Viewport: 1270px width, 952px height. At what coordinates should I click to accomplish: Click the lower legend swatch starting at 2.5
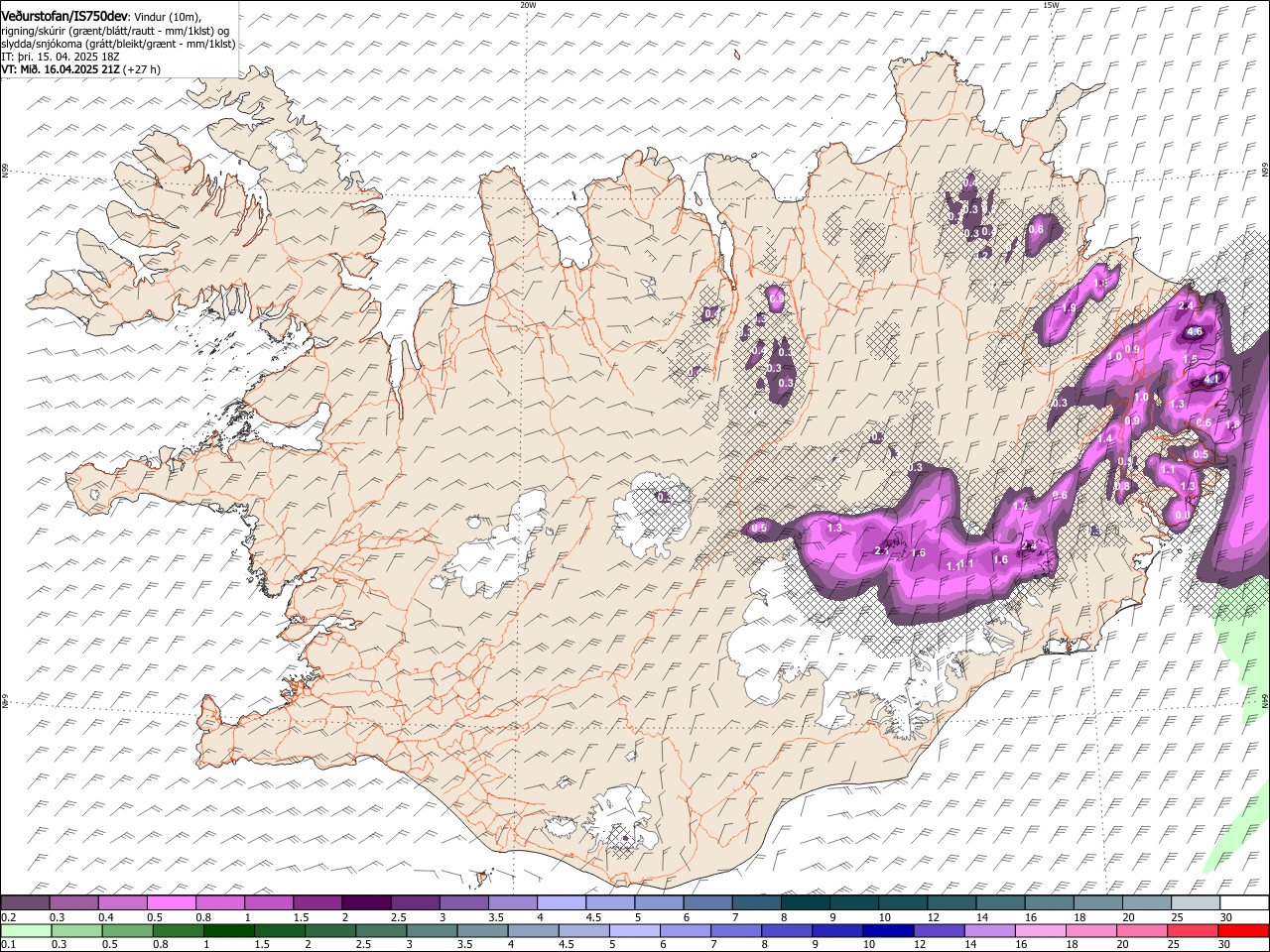click(x=381, y=930)
